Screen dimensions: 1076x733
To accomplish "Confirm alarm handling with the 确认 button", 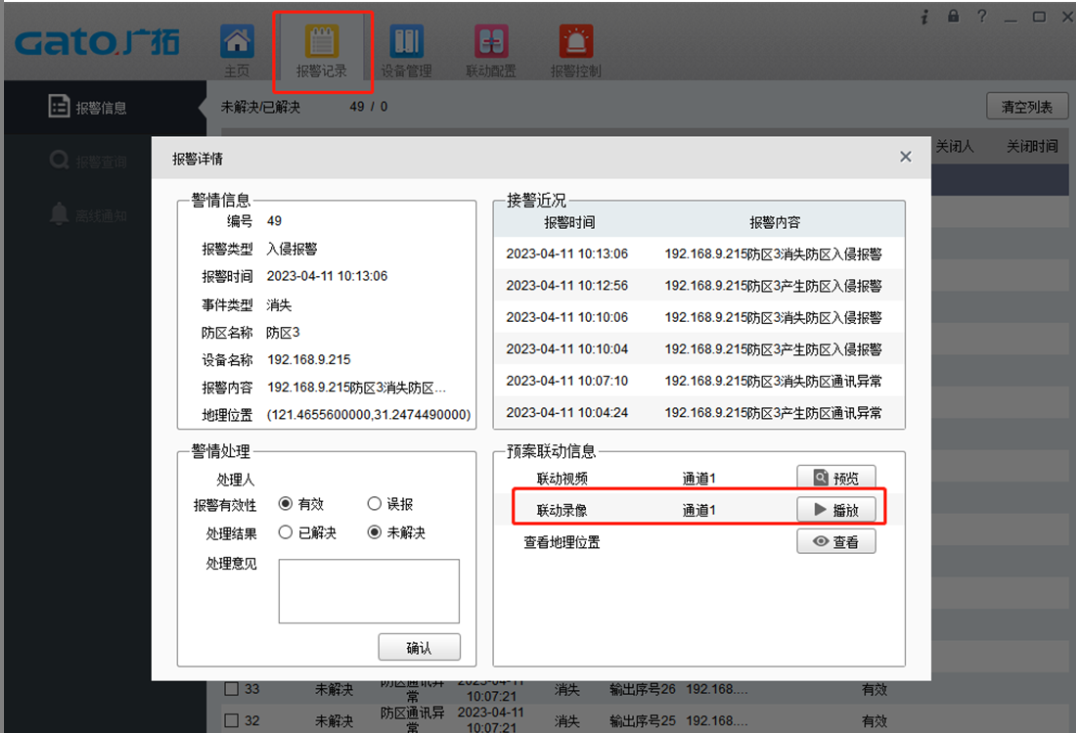I will [419, 646].
